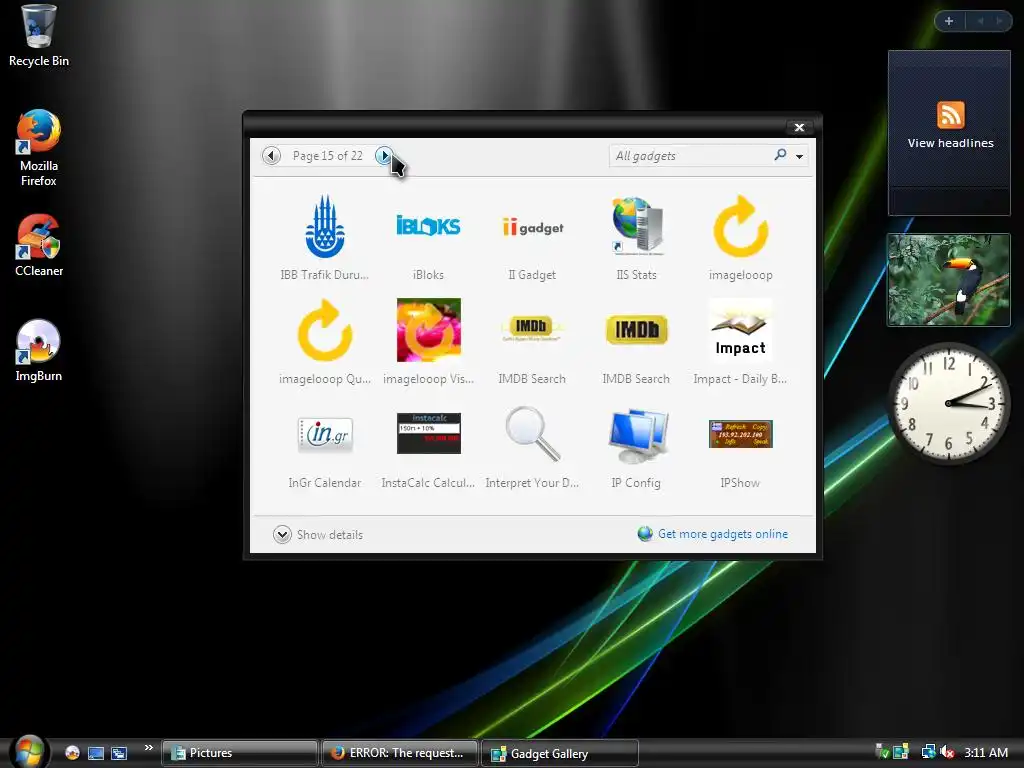The width and height of the screenshot is (1024, 768).
Task: Select the IBB Trafik Durumu gadget icon
Action: click(x=325, y=226)
